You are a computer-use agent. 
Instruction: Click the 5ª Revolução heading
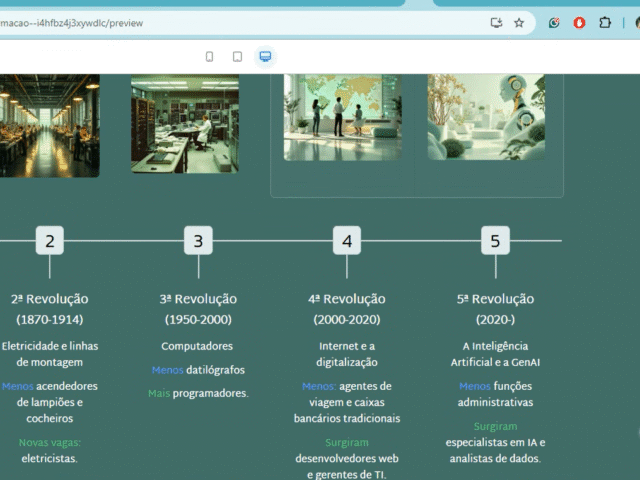click(x=495, y=299)
